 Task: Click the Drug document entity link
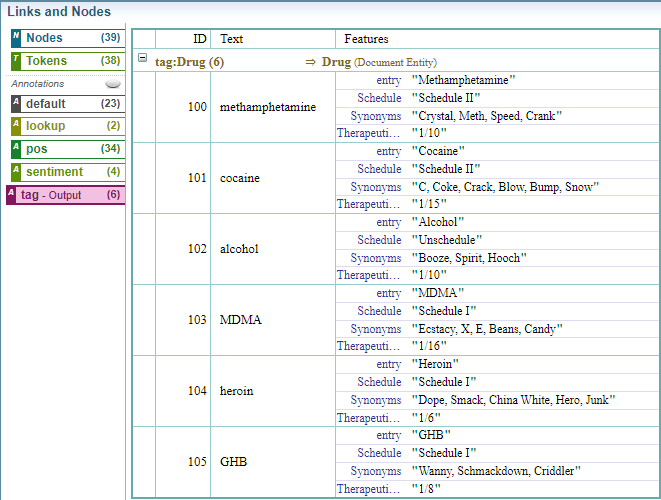pos(335,62)
